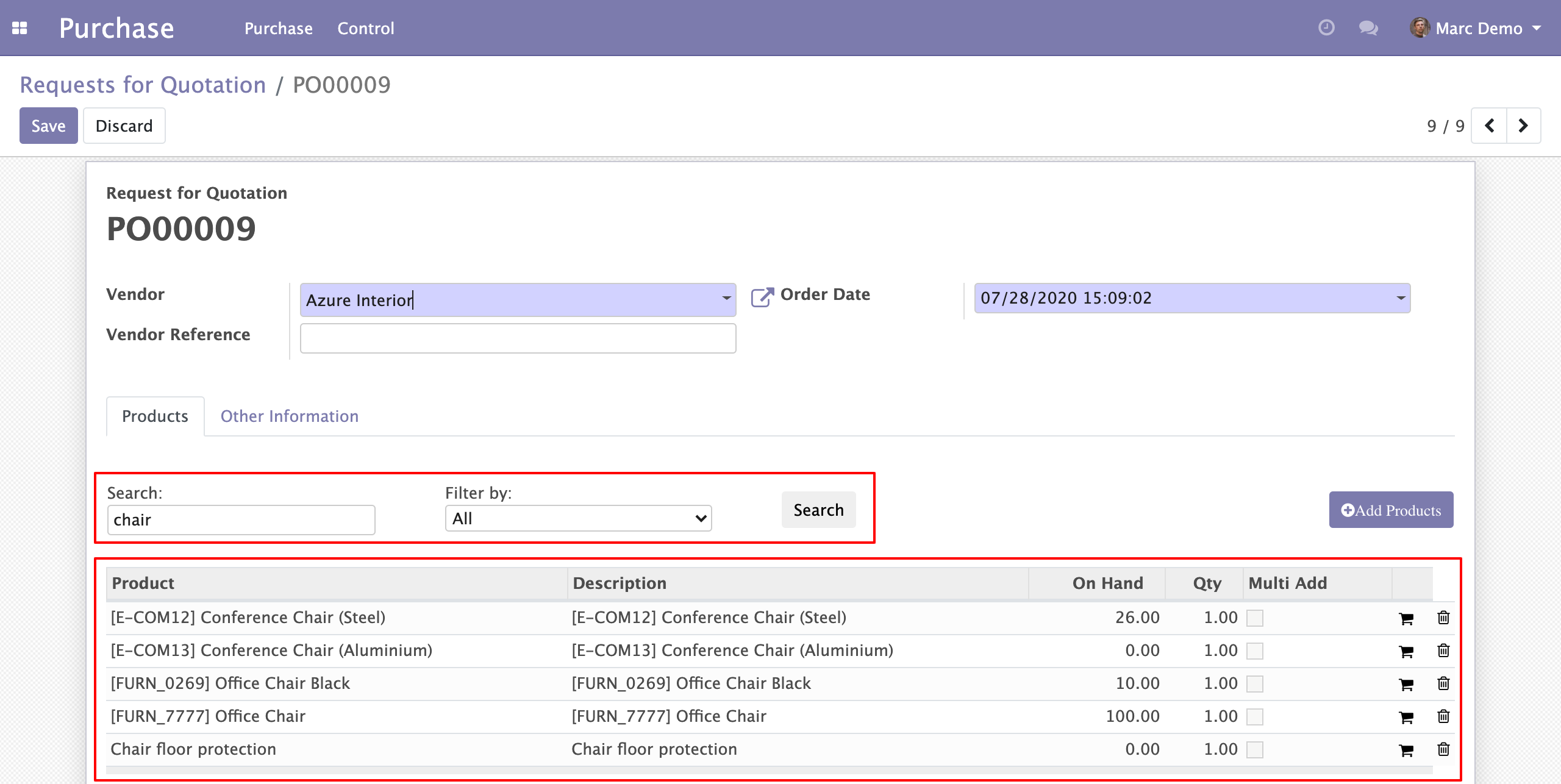Click into the Vendor Reference field
This screenshot has height=784, width=1561.
518,338
